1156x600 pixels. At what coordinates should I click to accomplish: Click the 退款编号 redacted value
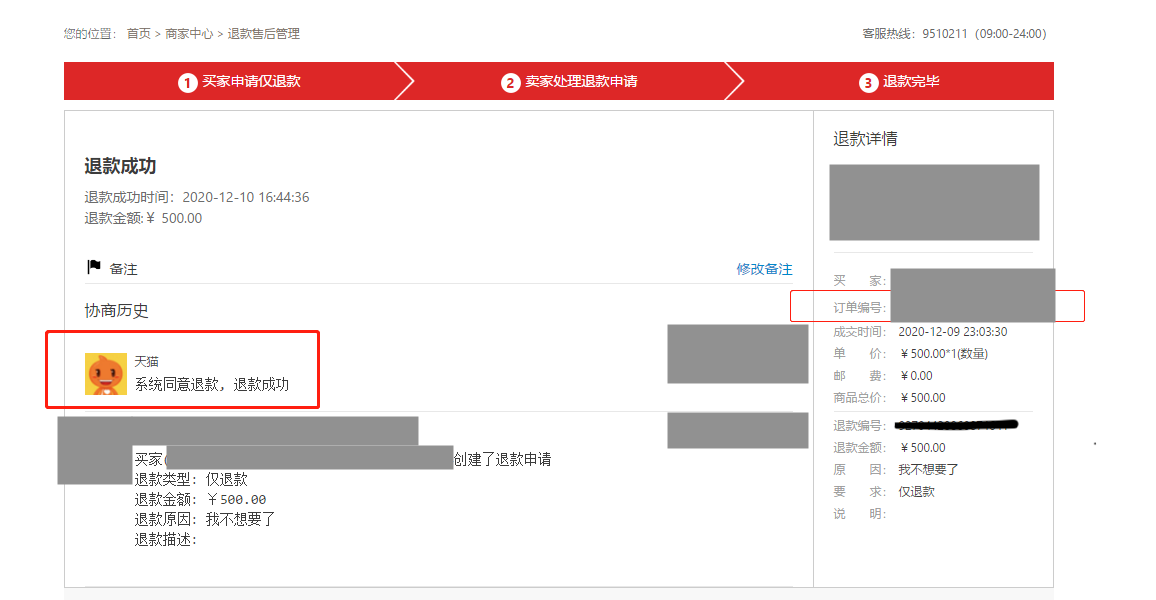(x=956, y=425)
